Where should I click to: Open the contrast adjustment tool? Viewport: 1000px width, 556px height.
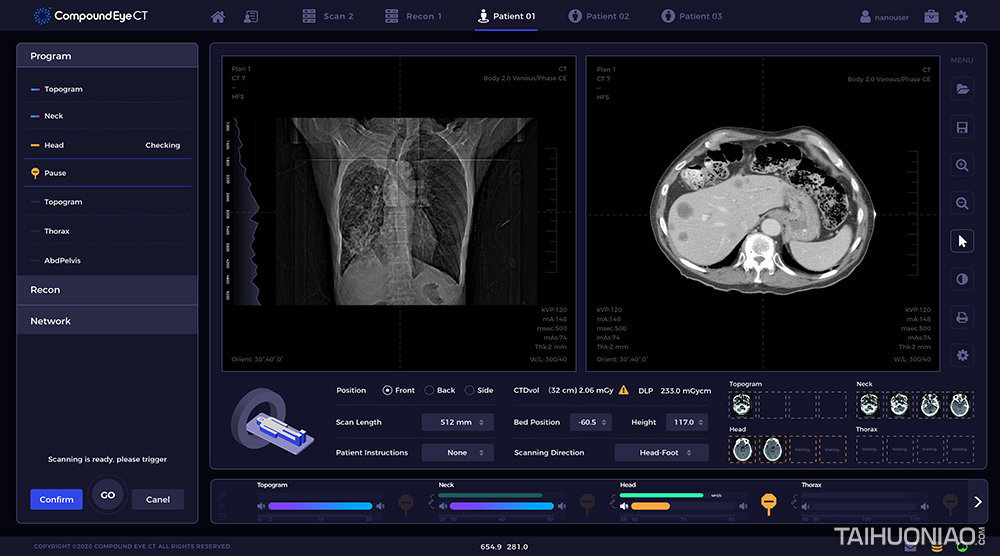point(962,279)
